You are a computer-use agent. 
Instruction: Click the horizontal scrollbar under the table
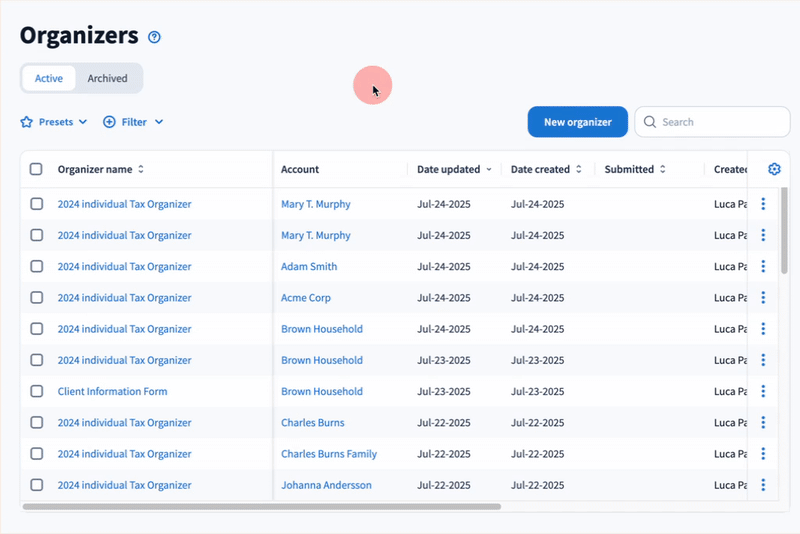260,507
